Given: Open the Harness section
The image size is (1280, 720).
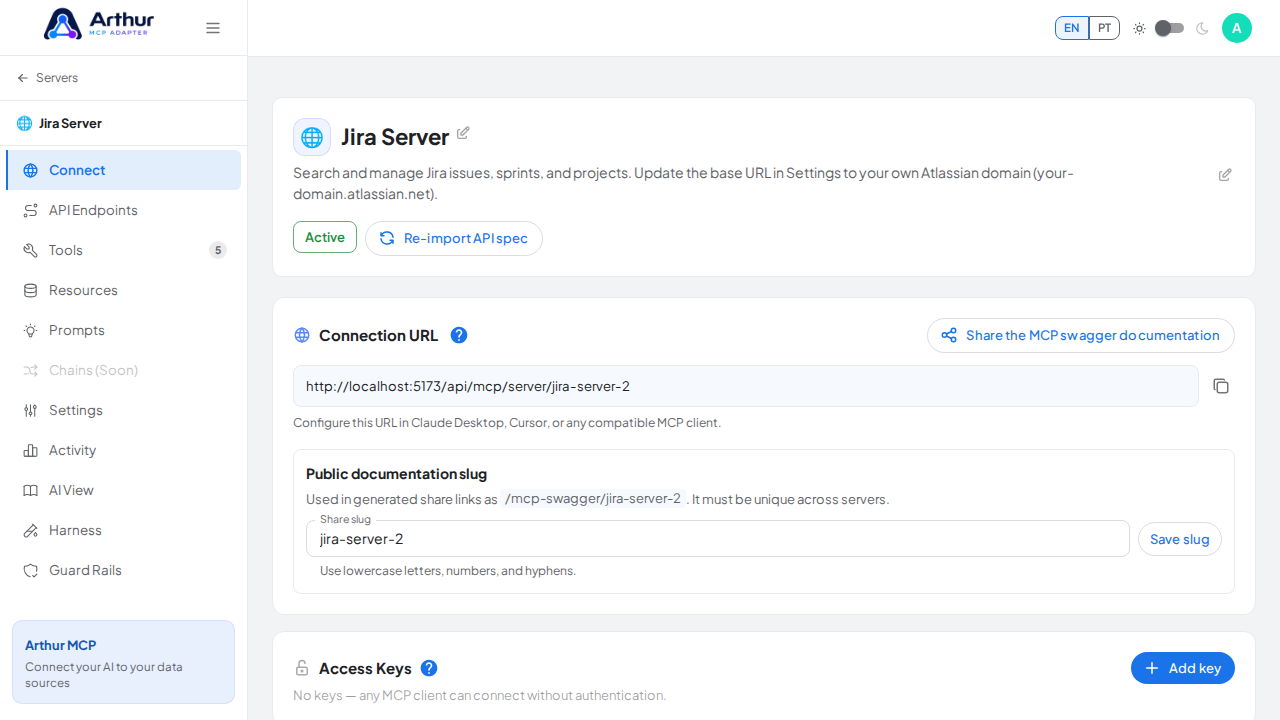Looking at the screenshot, I should coord(123,530).
